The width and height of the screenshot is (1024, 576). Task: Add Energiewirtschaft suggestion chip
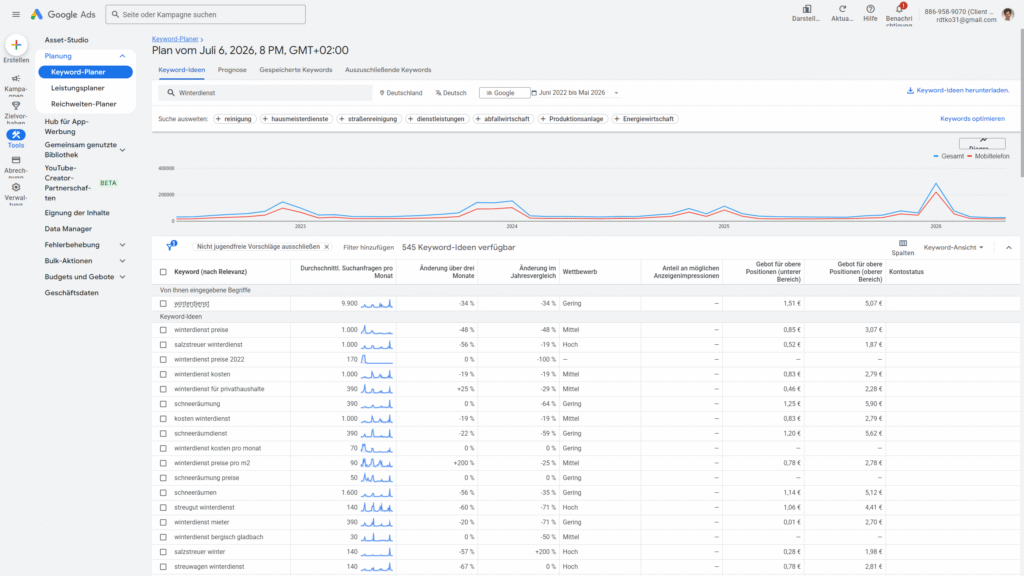tap(644, 119)
